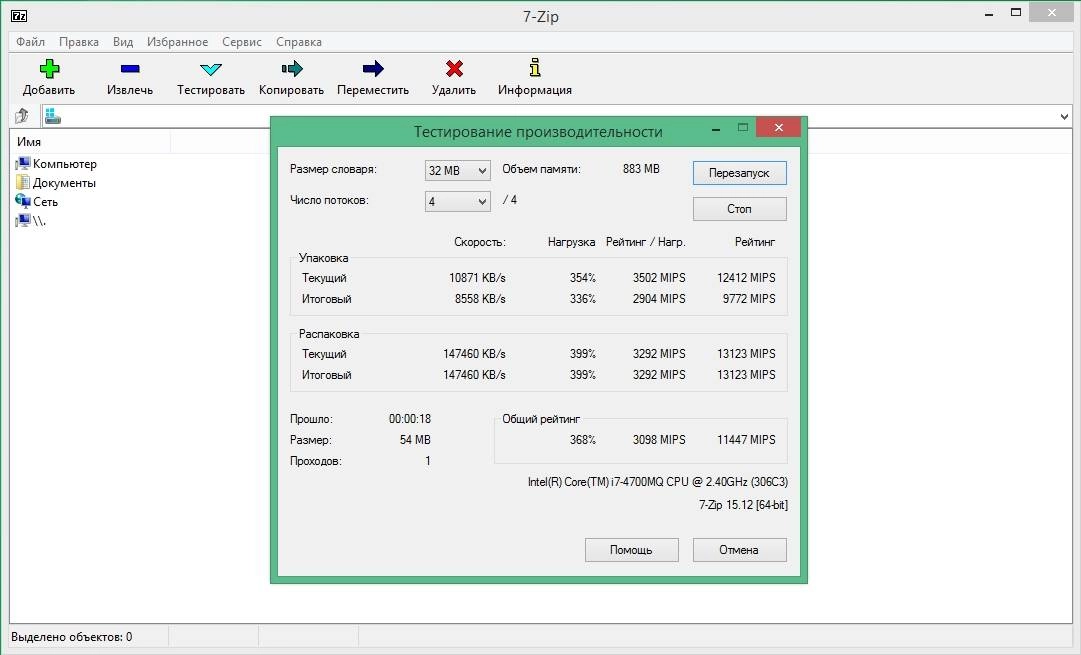Close the benchmark dialog with red X
Image resolution: width=1081 pixels, height=655 pixels.
[x=778, y=128]
